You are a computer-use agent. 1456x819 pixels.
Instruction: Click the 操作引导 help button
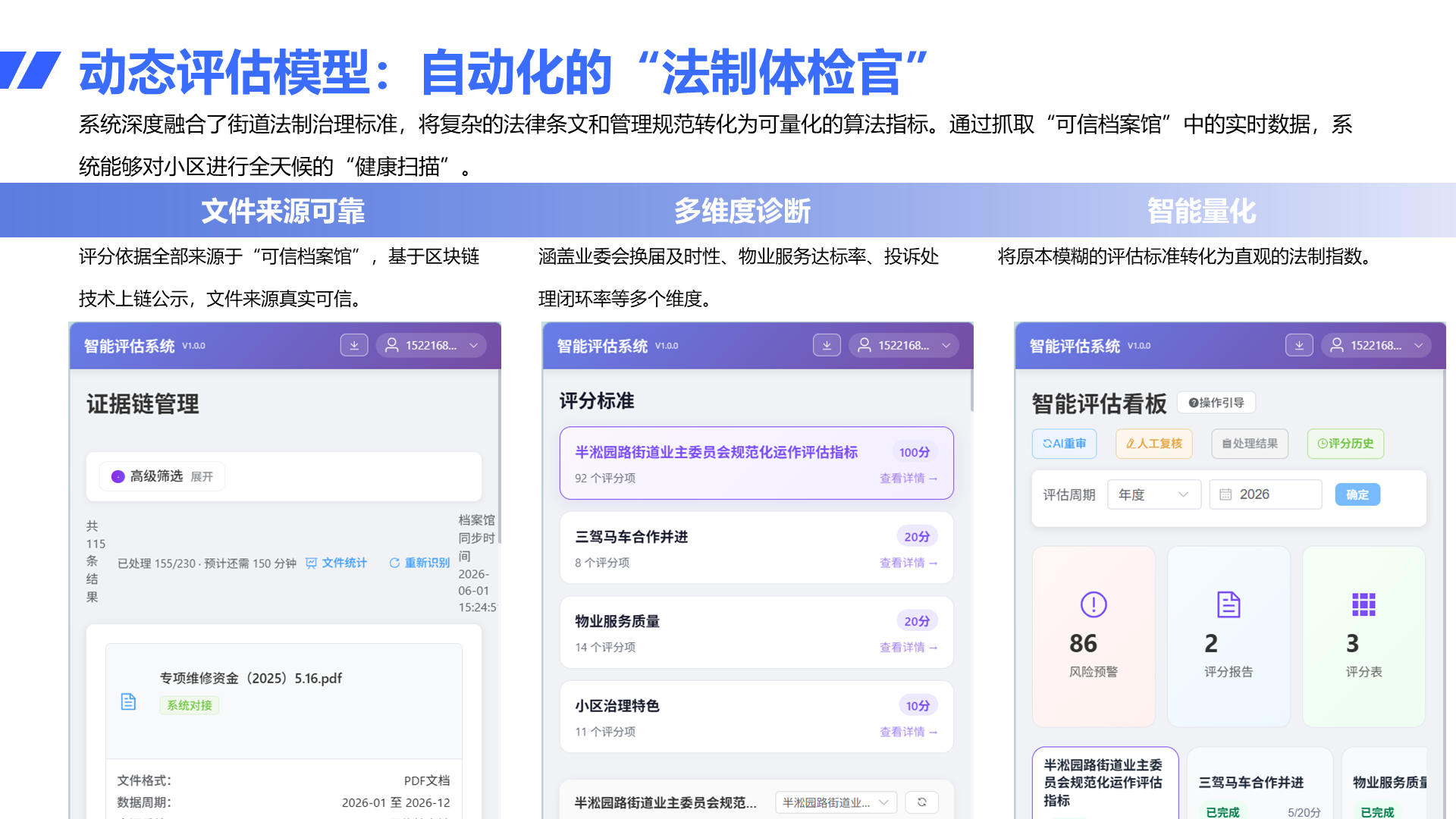(x=1216, y=403)
